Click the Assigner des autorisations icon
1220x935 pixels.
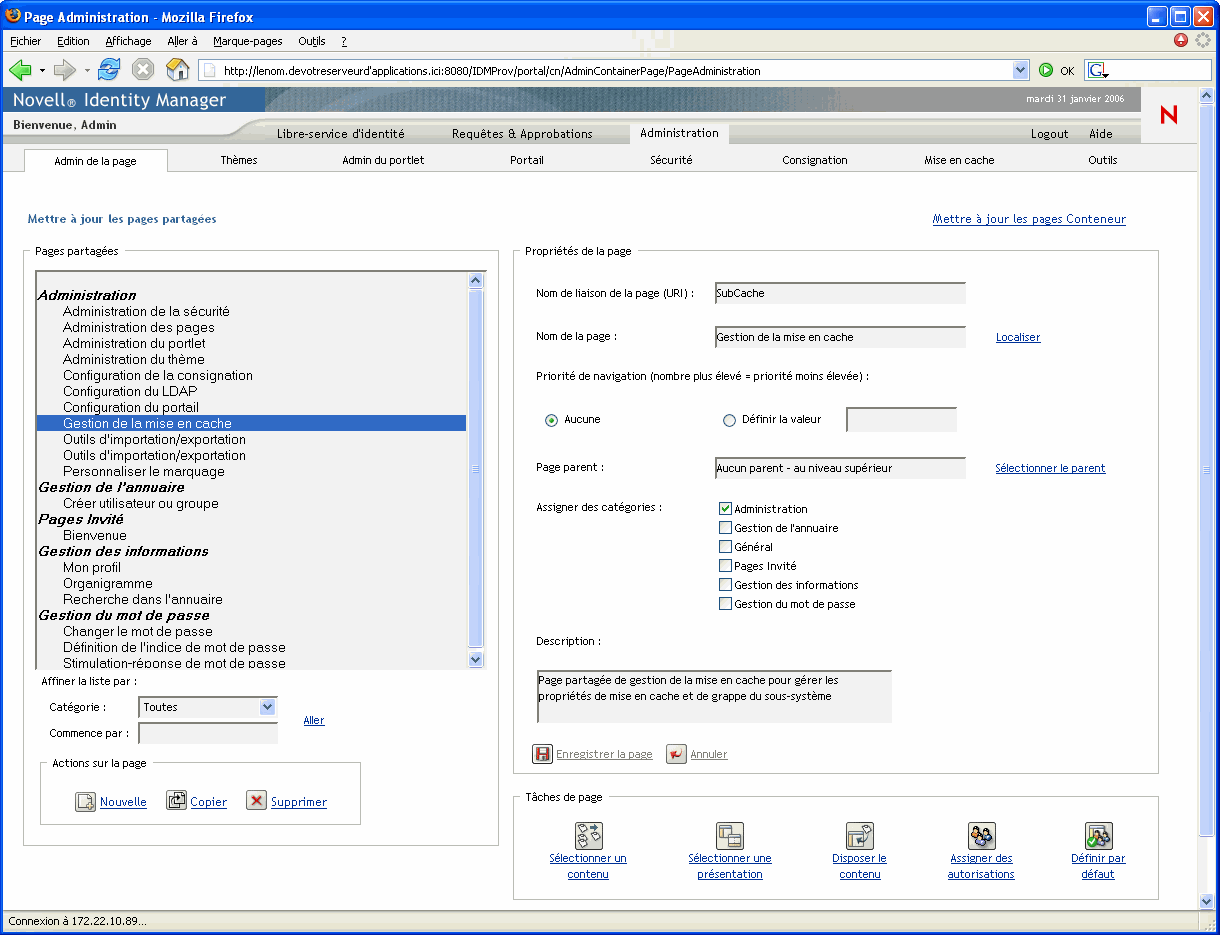click(x=981, y=836)
